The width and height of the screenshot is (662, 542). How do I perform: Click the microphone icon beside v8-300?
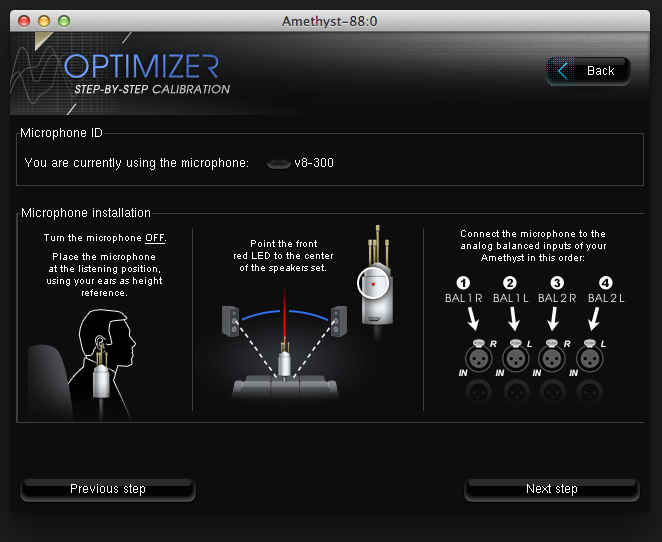279,163
